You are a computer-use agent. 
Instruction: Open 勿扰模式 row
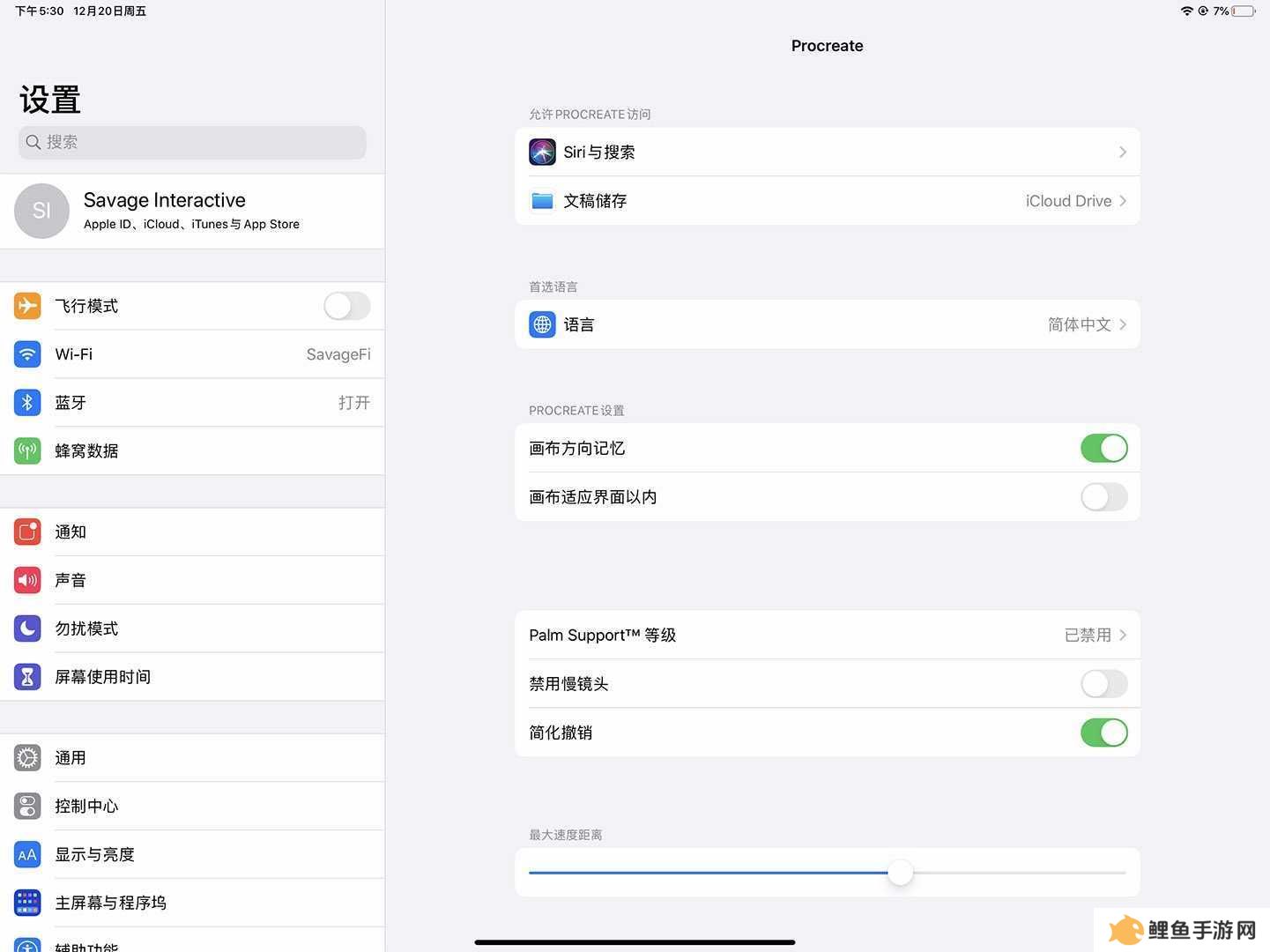(x=192, y=628)
